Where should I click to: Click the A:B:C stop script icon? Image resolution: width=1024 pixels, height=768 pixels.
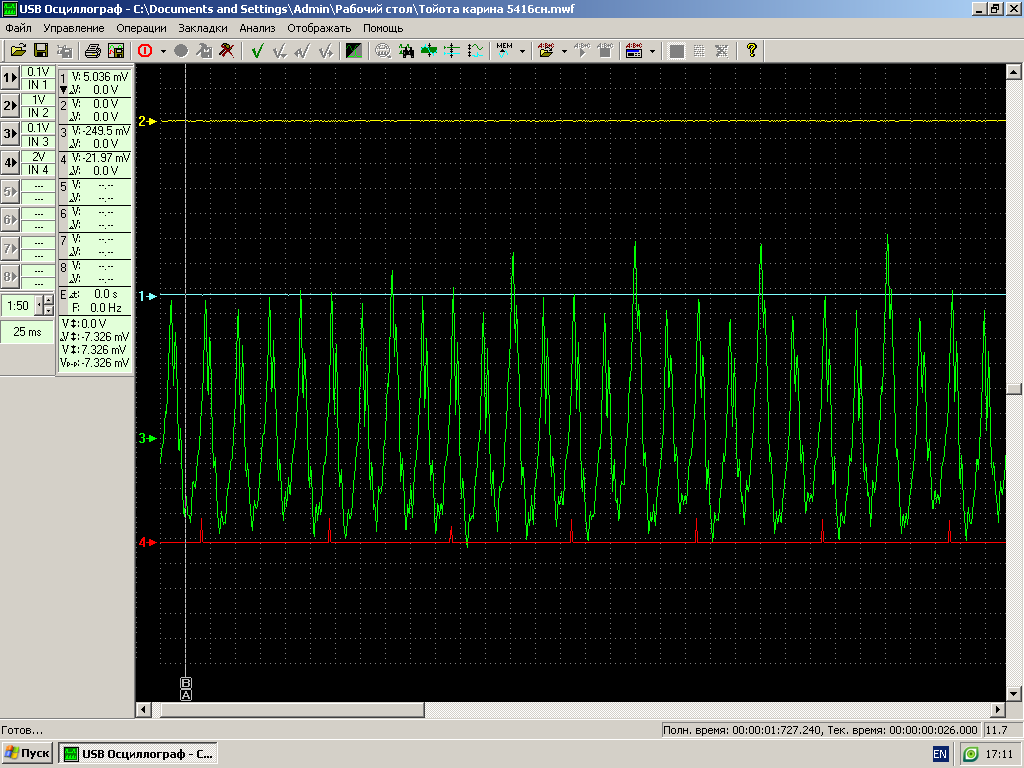[x=604, y=50]
